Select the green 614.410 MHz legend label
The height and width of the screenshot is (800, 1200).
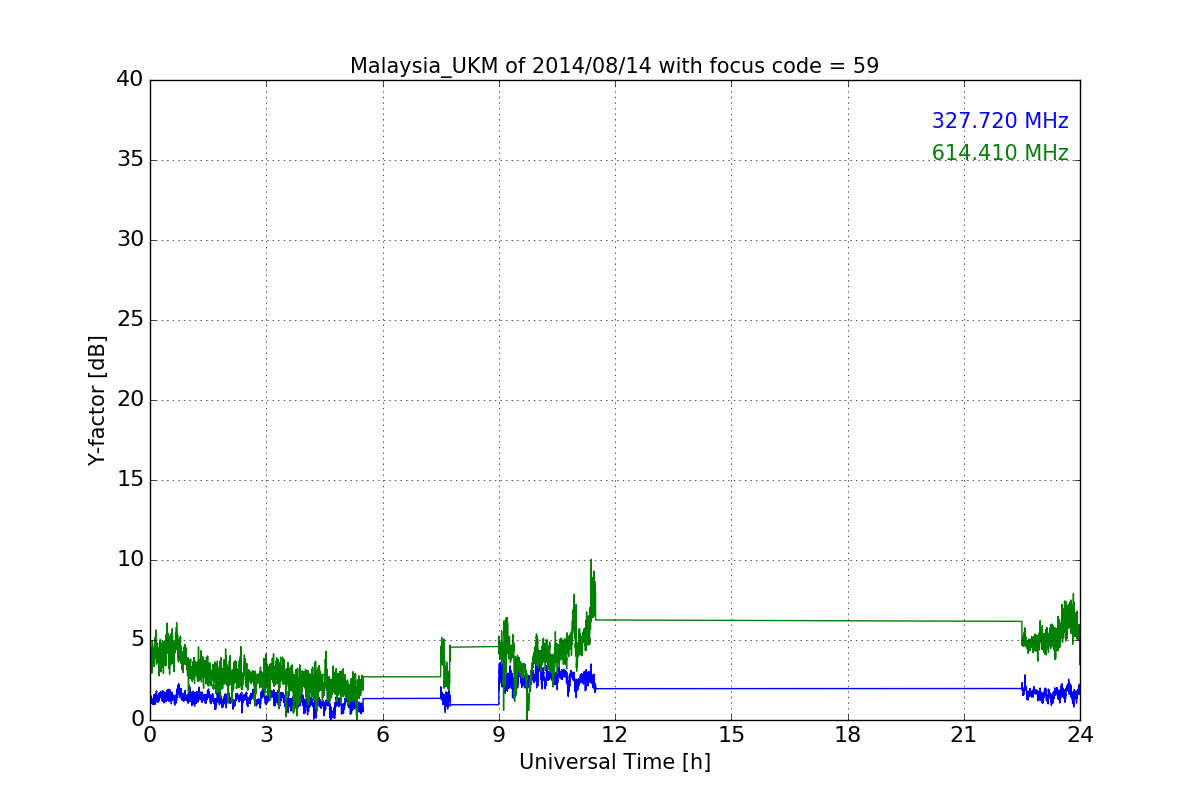pos(1000,153)
